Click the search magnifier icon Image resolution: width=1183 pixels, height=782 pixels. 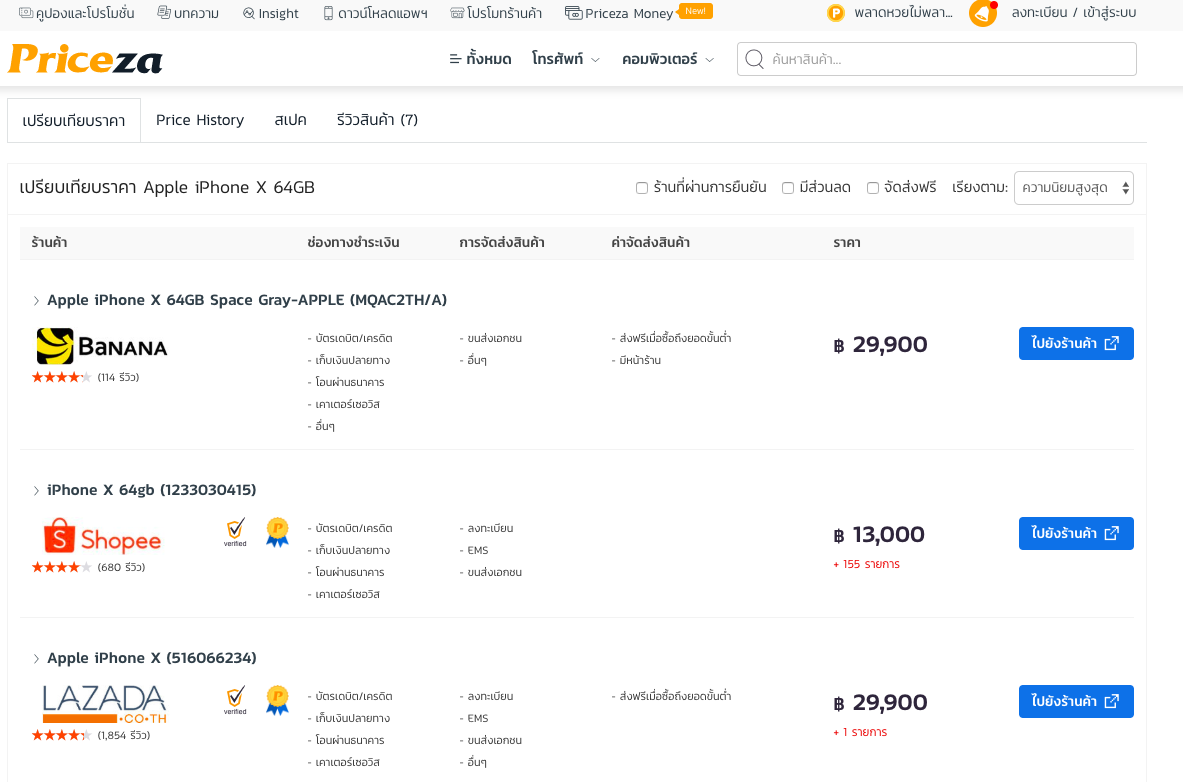tap(754, 59)
